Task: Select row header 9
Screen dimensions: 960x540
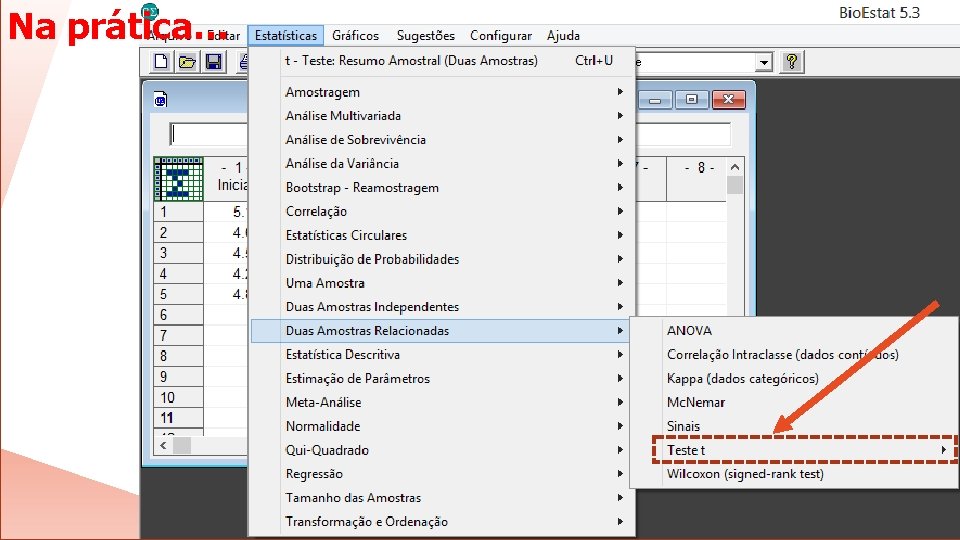Action: tap(178, 377)
